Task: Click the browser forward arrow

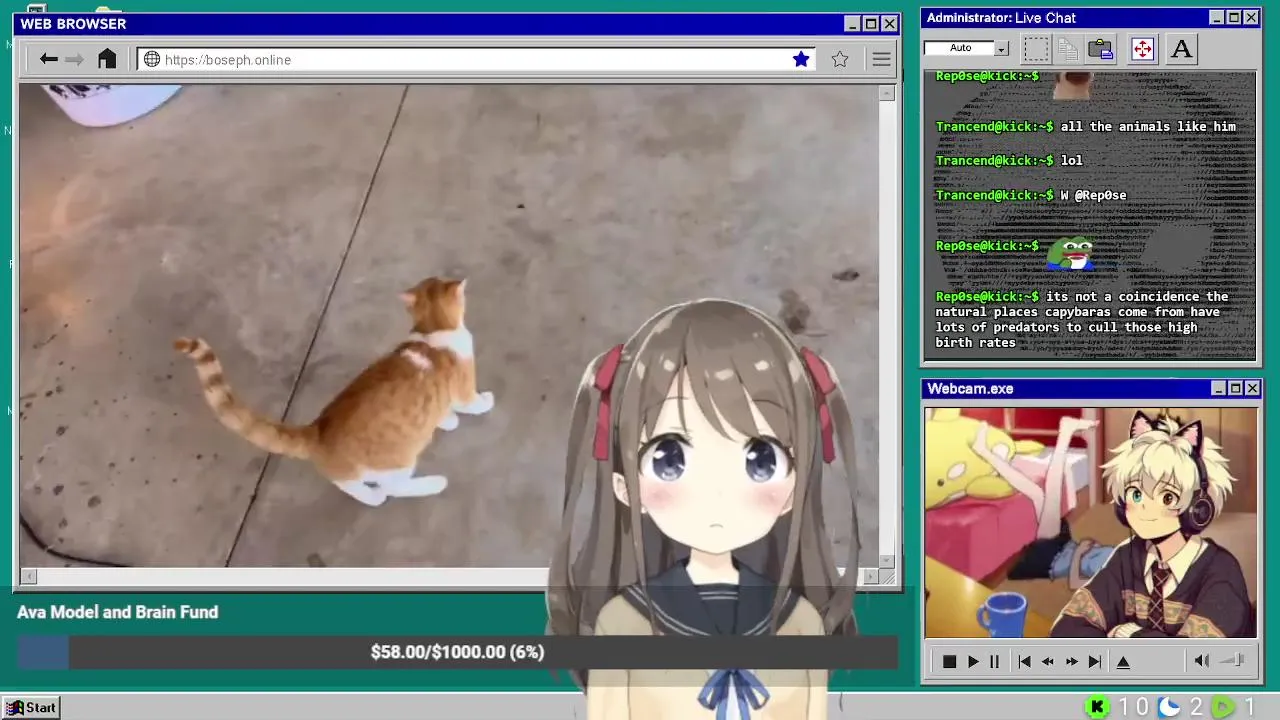Action: coord(75,59)
